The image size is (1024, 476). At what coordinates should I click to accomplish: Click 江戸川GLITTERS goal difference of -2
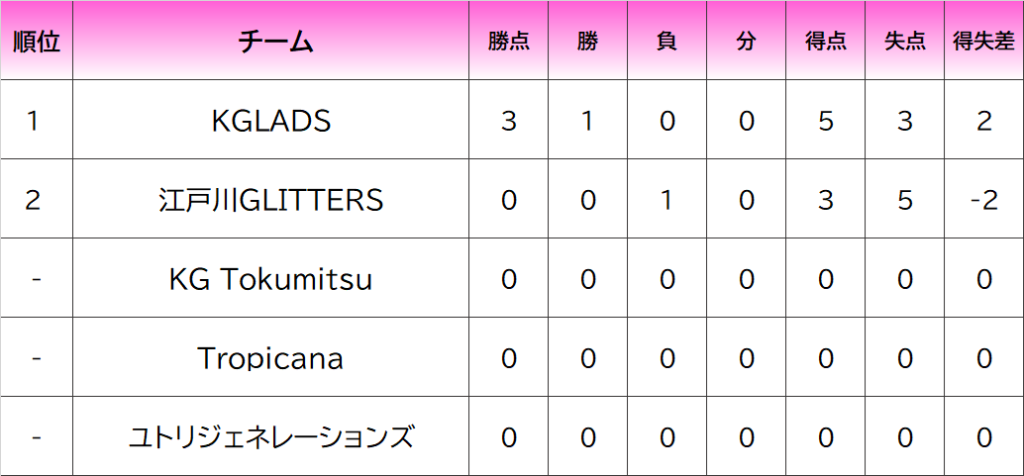(x=984, y=200)
